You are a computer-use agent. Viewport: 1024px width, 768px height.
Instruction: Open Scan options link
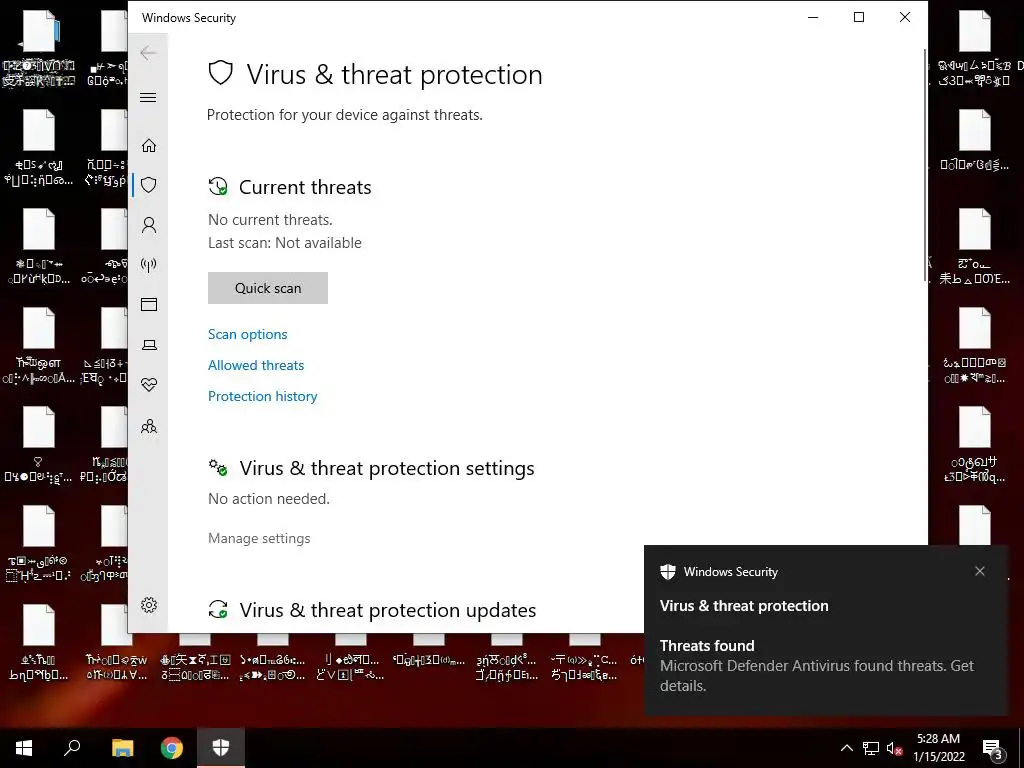[248, 334]
